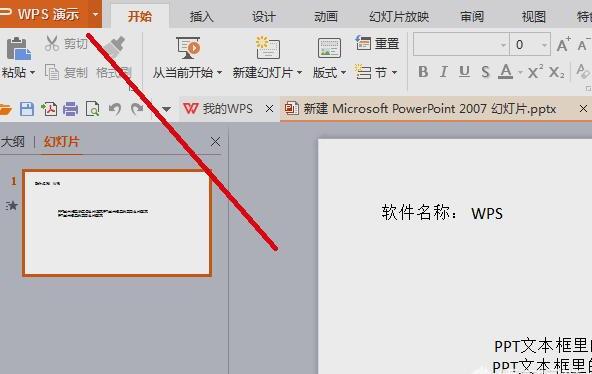This screenshot has height=374, width=592.
Task: Open the WPS 演示 application menu
Action: click(43, 14)
